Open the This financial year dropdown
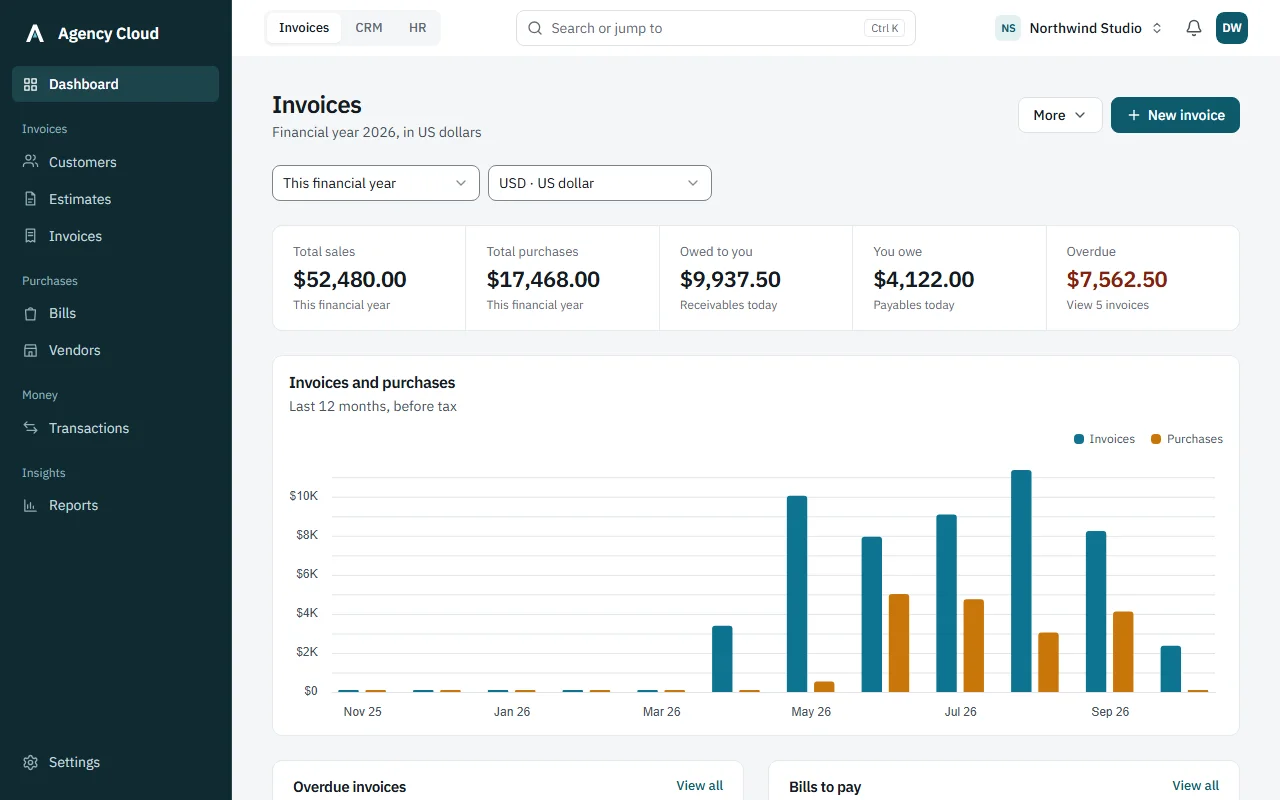 (x=376, y=183)
